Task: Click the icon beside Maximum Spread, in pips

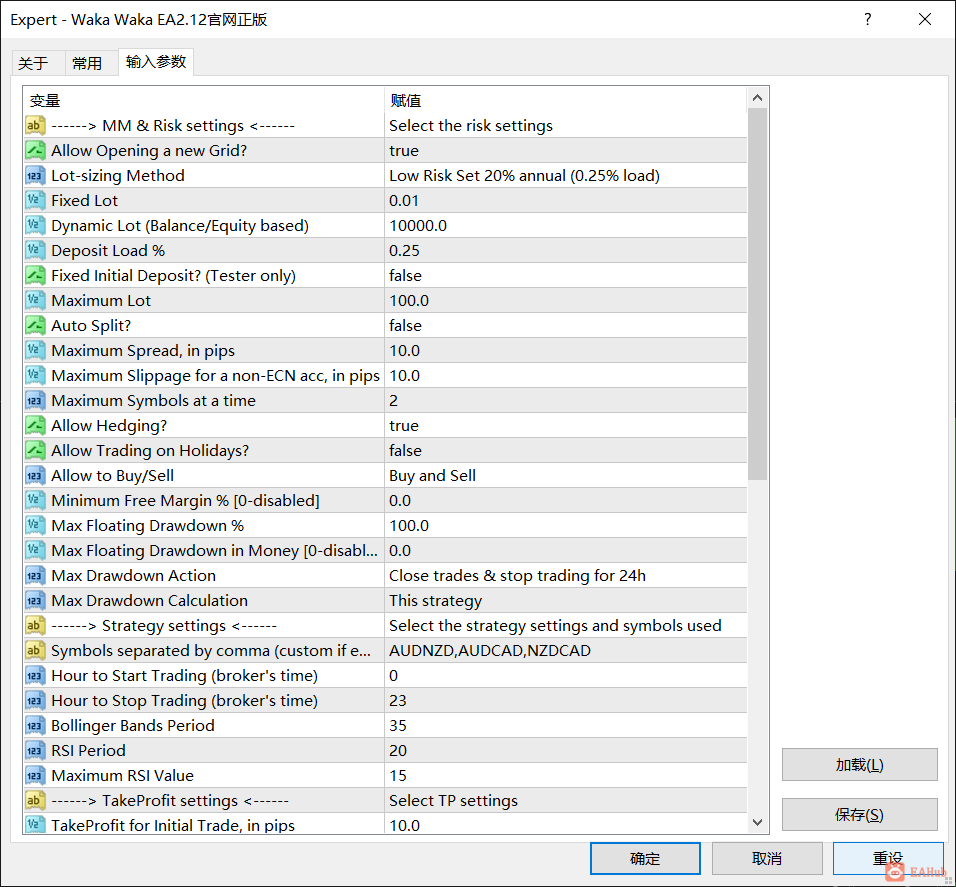Action: coord(35,351)
